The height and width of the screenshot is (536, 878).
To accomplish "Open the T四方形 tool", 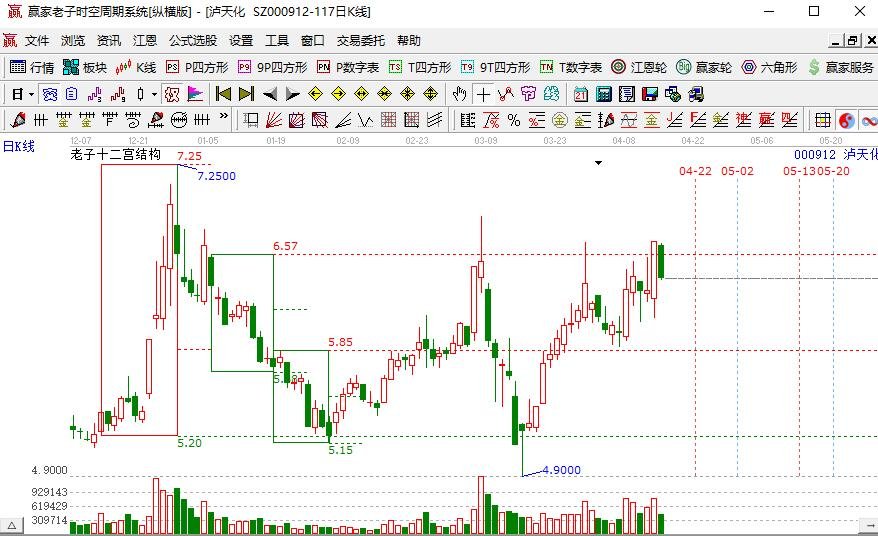I will pos(420,67).
